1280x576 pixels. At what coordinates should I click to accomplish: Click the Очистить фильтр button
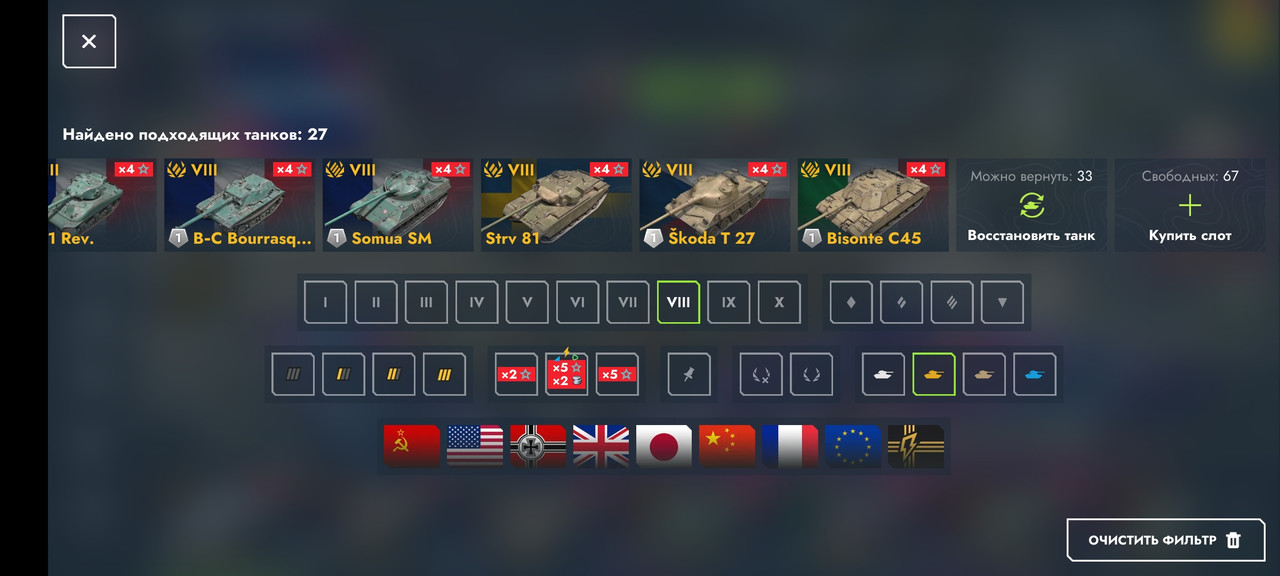tap(1165, 540)
